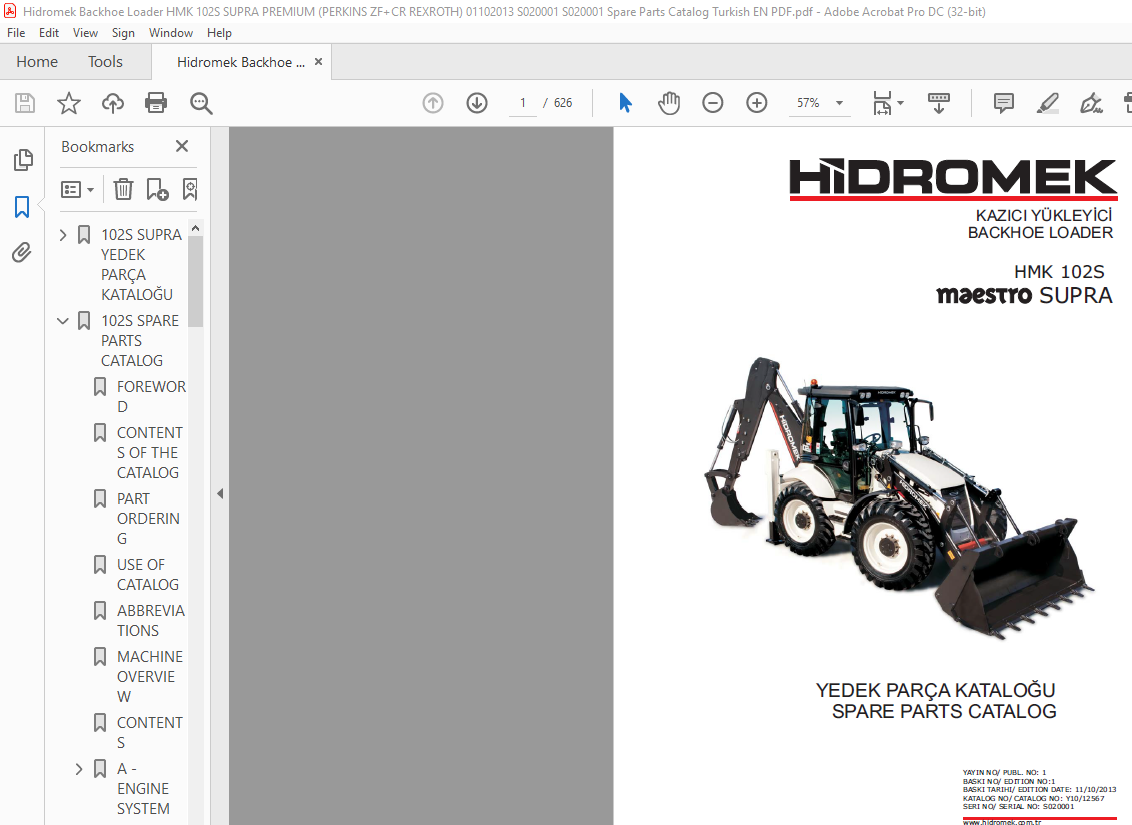Click the bookmarks panel scrollbar thumb
This screenshot has width=1132, height=825.
pyautogui.click(x=196, y=281)
